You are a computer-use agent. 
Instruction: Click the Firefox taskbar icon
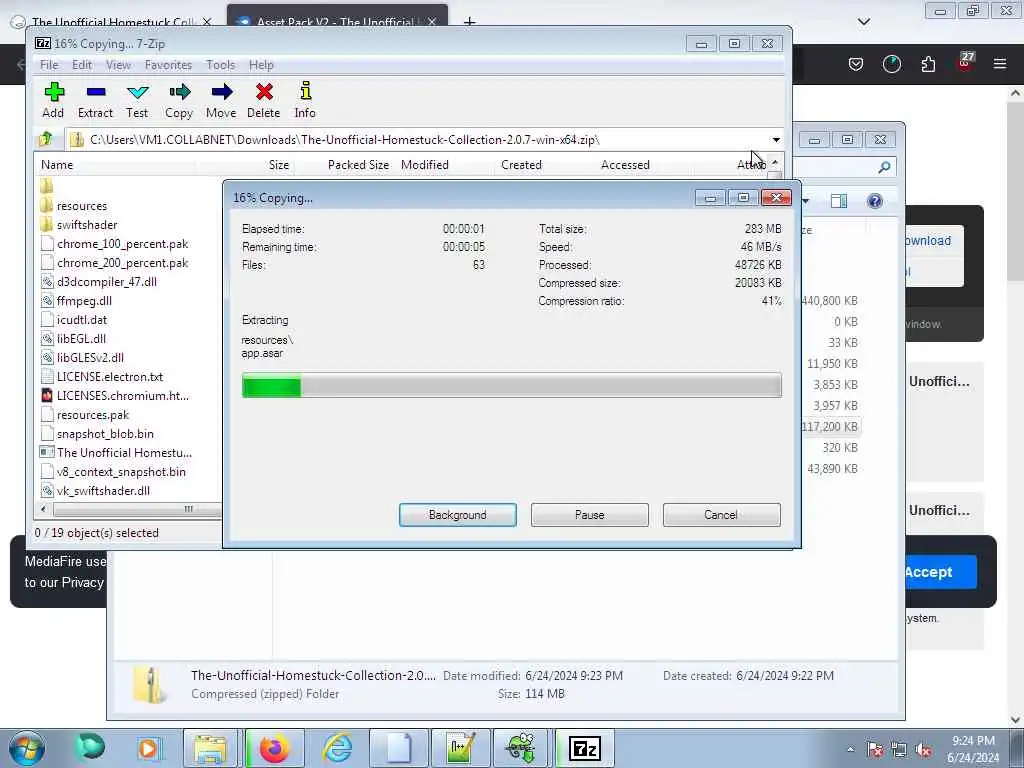pos(274,748)
